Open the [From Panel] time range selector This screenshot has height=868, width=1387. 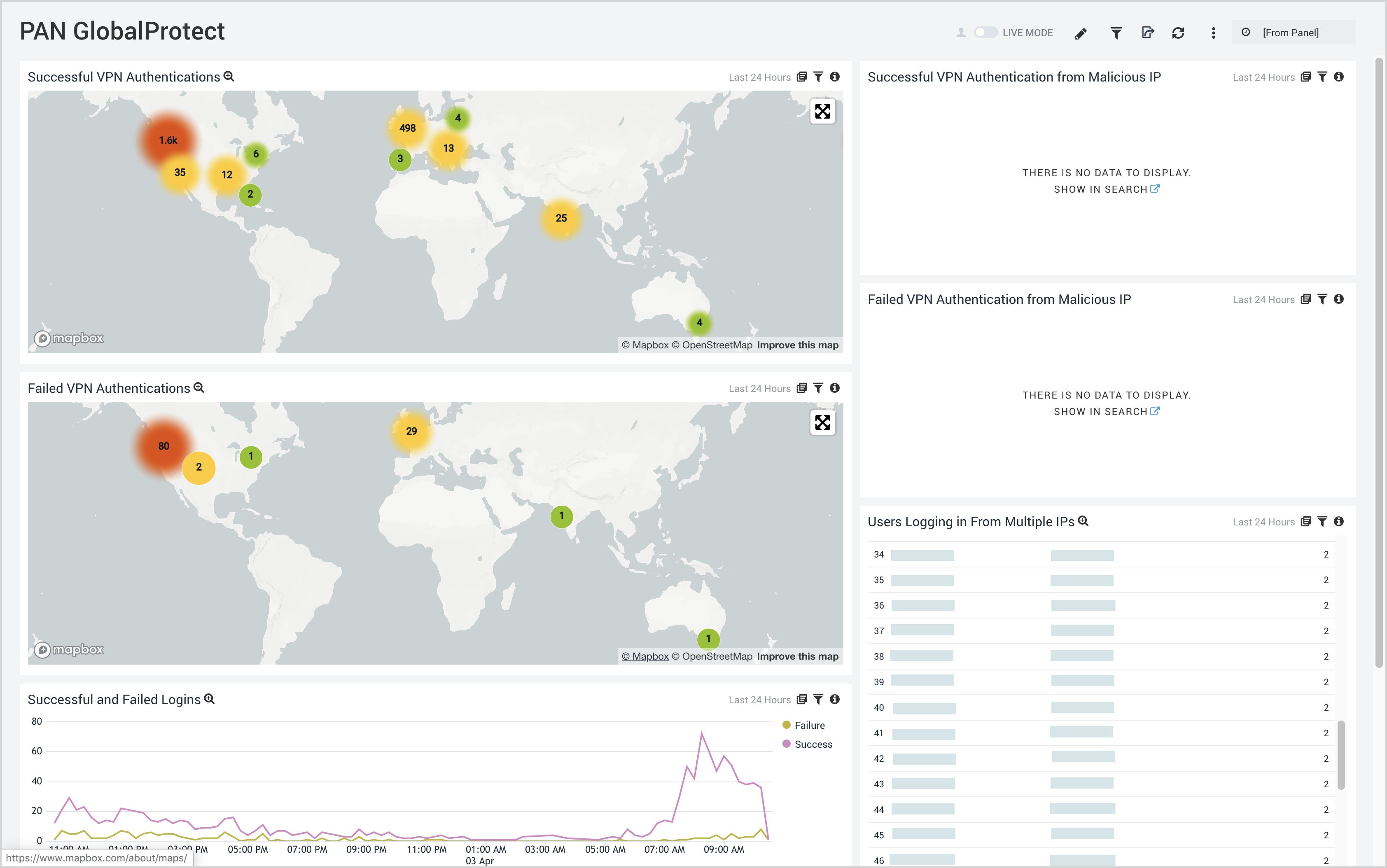tap(1292, 33)
